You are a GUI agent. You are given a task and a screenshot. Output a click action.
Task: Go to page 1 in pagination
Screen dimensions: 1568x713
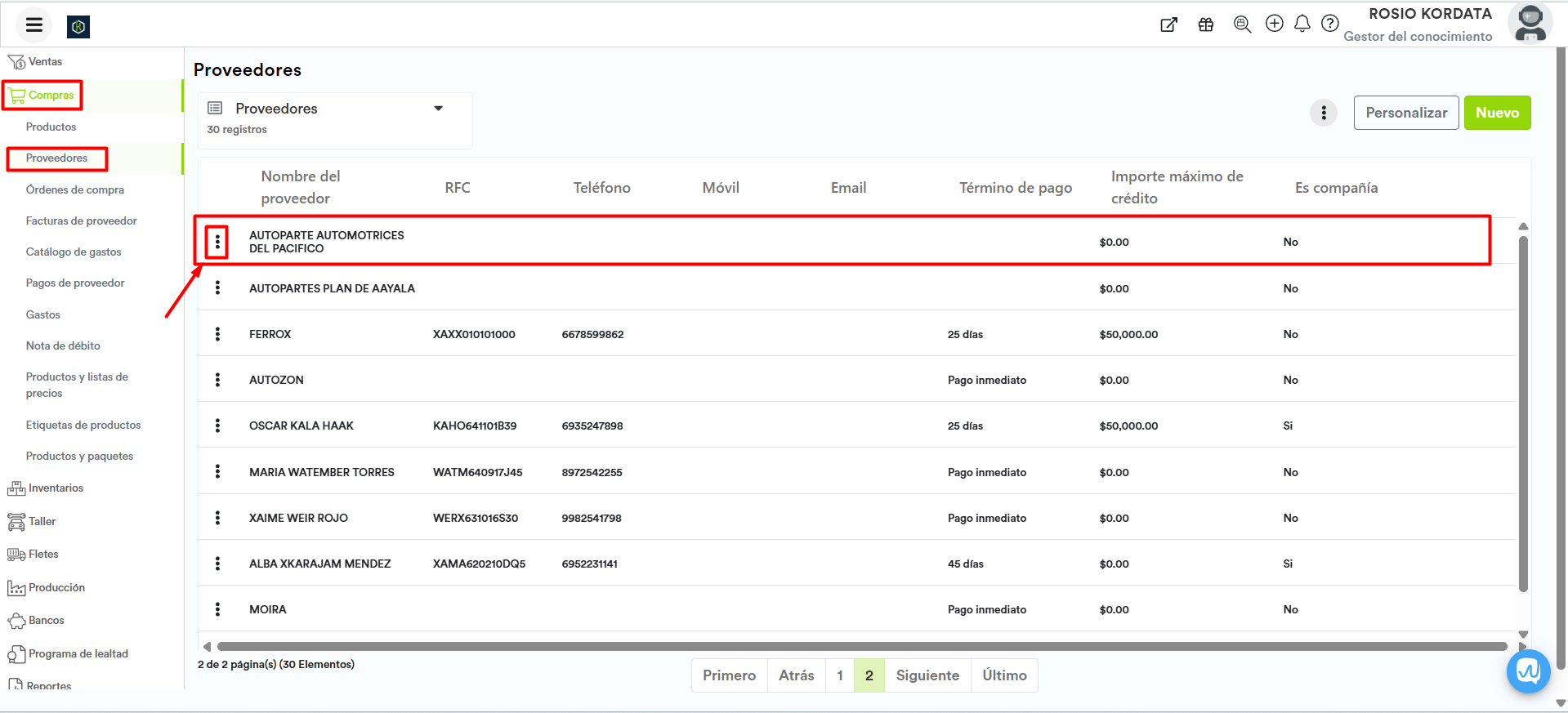839,675
